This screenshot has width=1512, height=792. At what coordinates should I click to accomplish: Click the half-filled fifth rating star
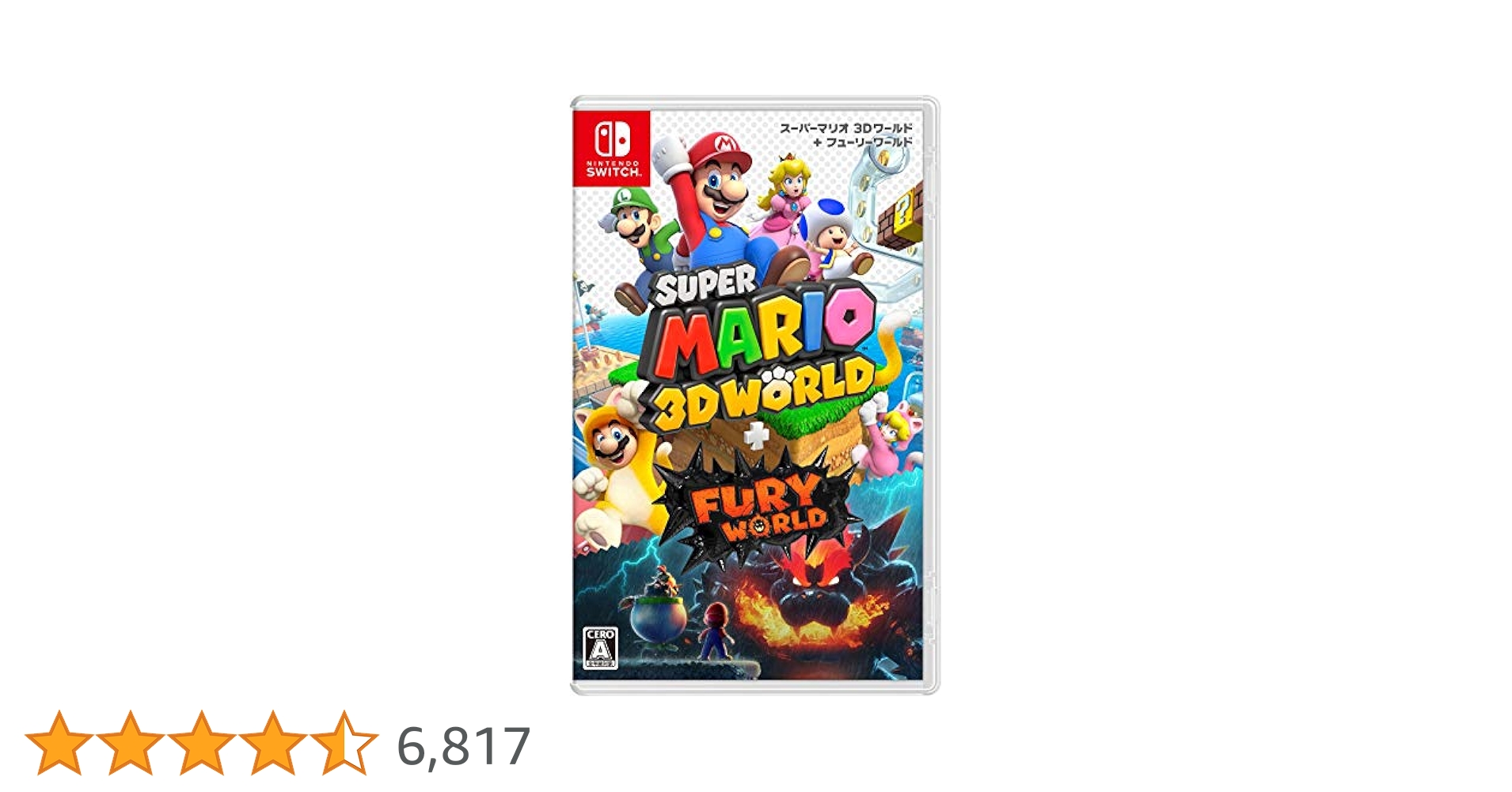344,743
